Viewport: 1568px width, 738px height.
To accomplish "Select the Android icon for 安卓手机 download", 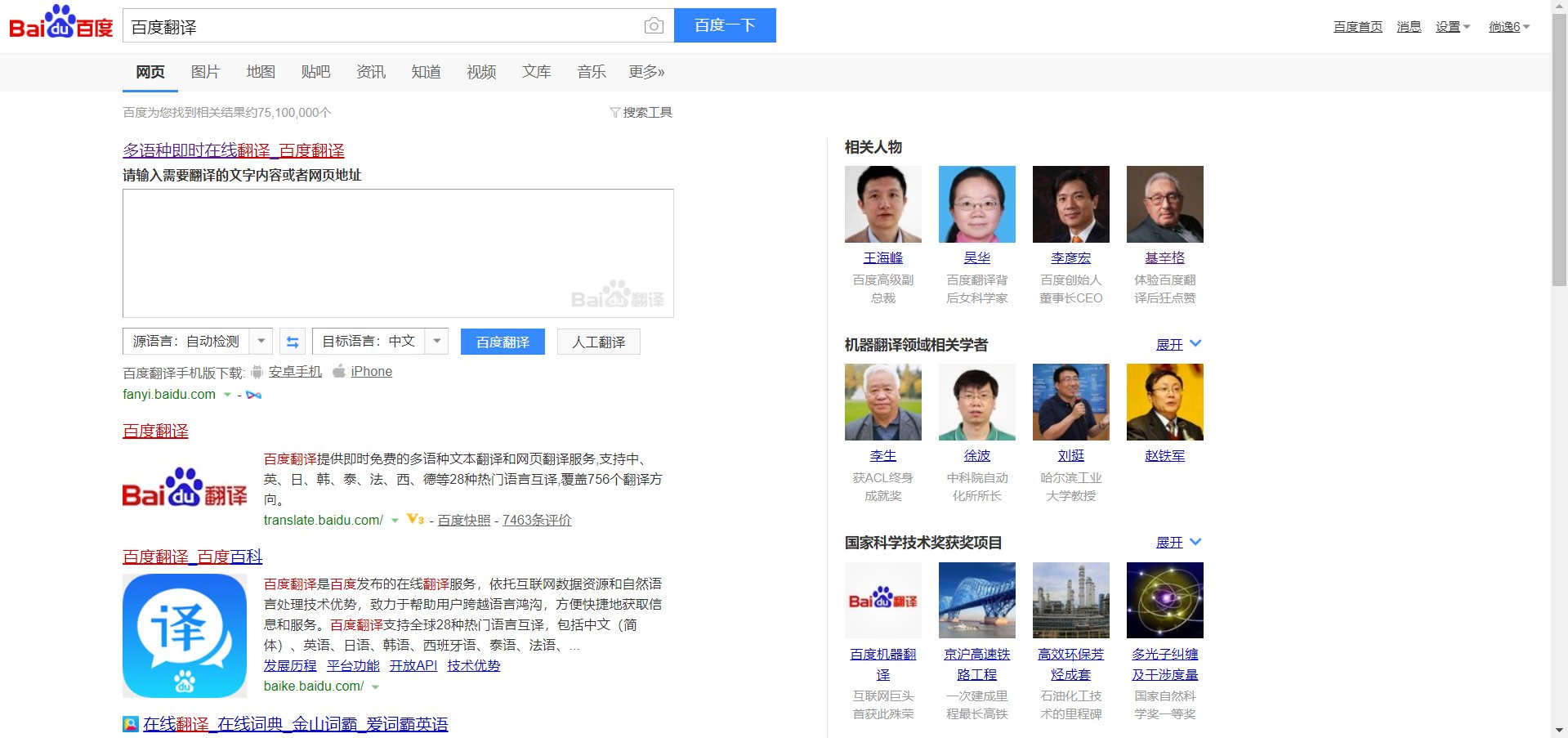I will point(256,371).
